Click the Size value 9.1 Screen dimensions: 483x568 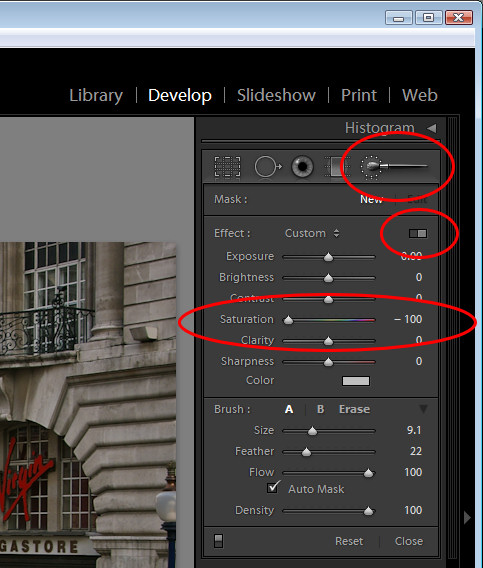pyautogui.click(x=414, y=430)
